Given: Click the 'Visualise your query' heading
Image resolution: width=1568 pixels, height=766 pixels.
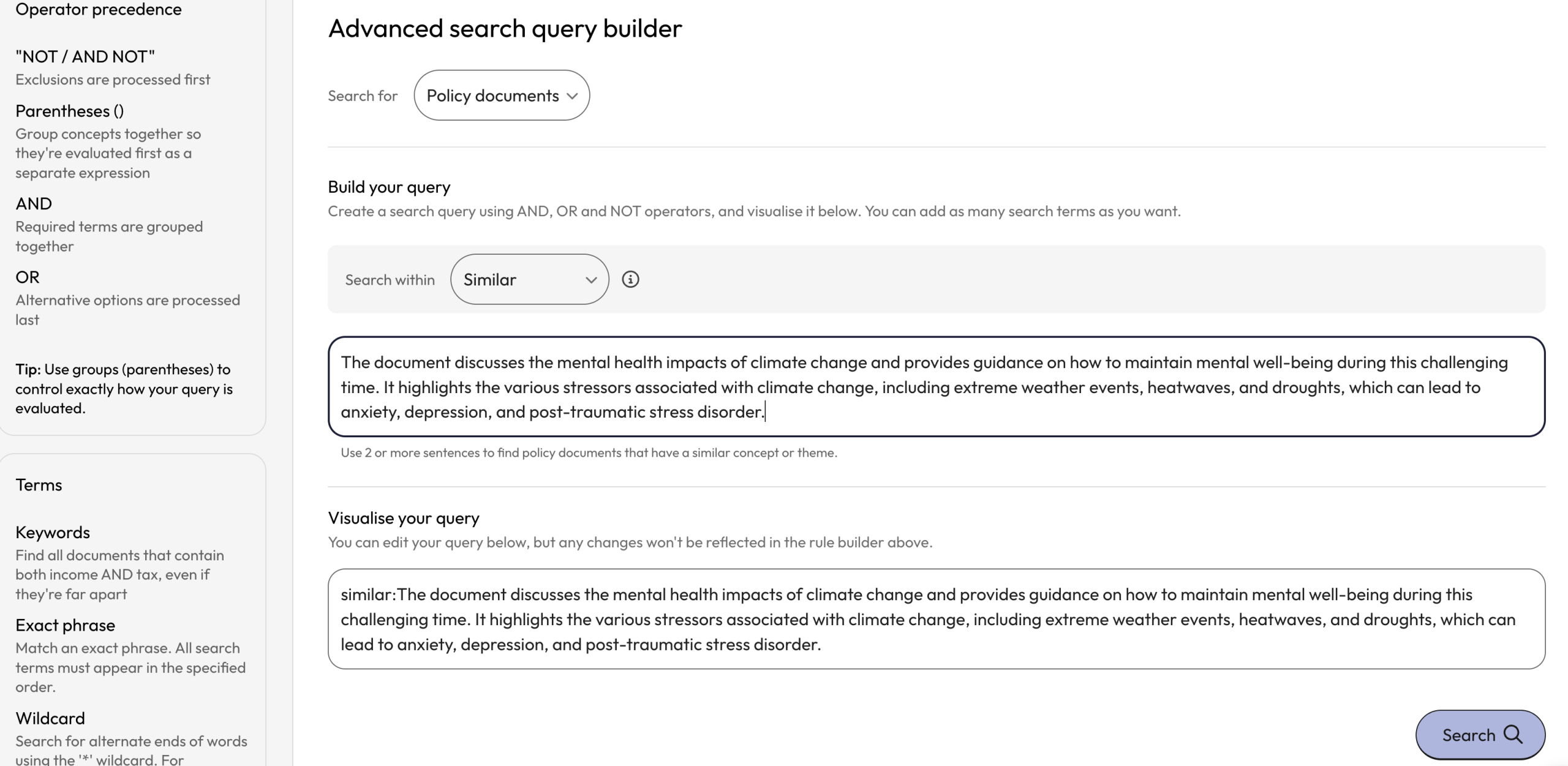Looking at the screenshot, I should (404, 517).
